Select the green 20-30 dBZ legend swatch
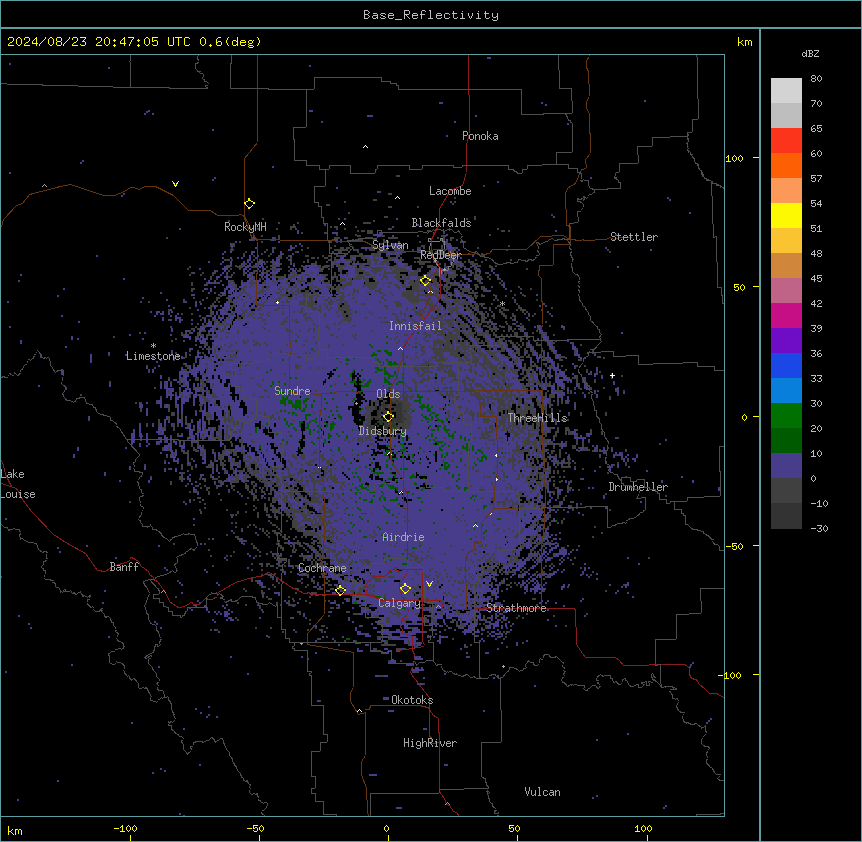The height and width of the screenshot is (842, 862). click(x=786, y=416)
